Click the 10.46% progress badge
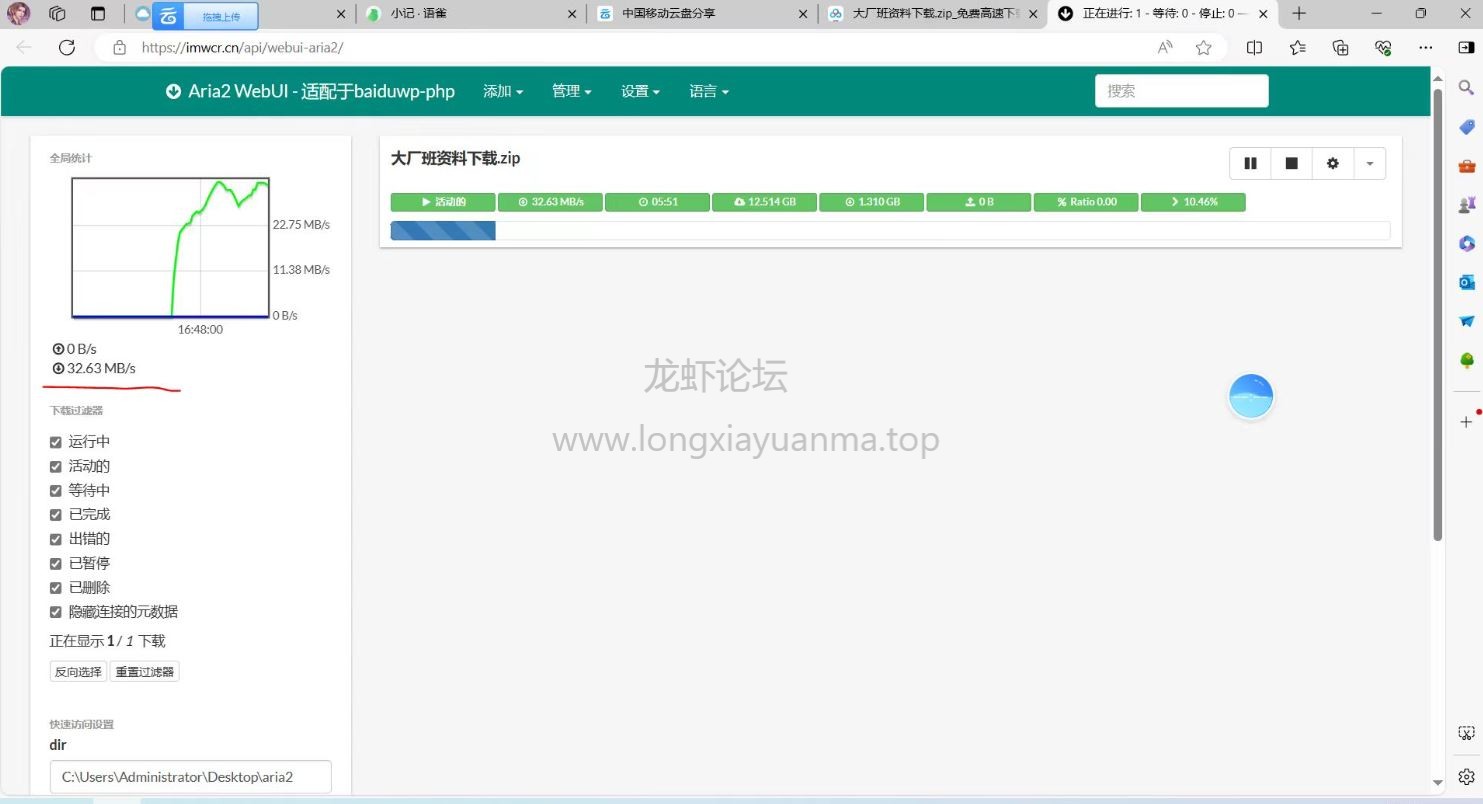 pyautogui.click(x=1193, y=202)
